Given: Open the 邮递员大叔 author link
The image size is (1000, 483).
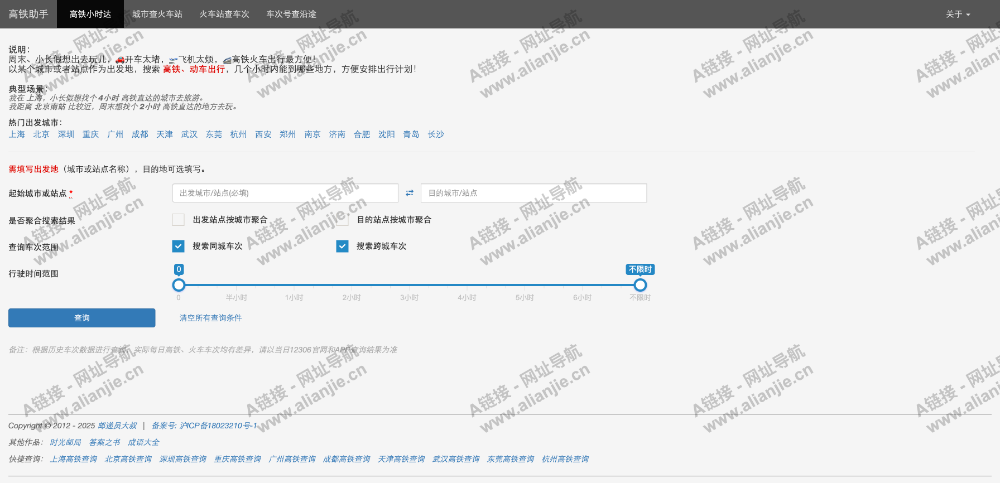Looking at the screenshot, I should pos(117,426).
